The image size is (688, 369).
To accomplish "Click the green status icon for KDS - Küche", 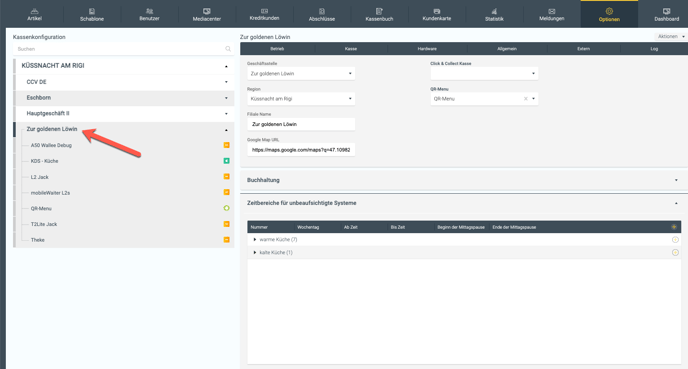I will pos(226,161).
